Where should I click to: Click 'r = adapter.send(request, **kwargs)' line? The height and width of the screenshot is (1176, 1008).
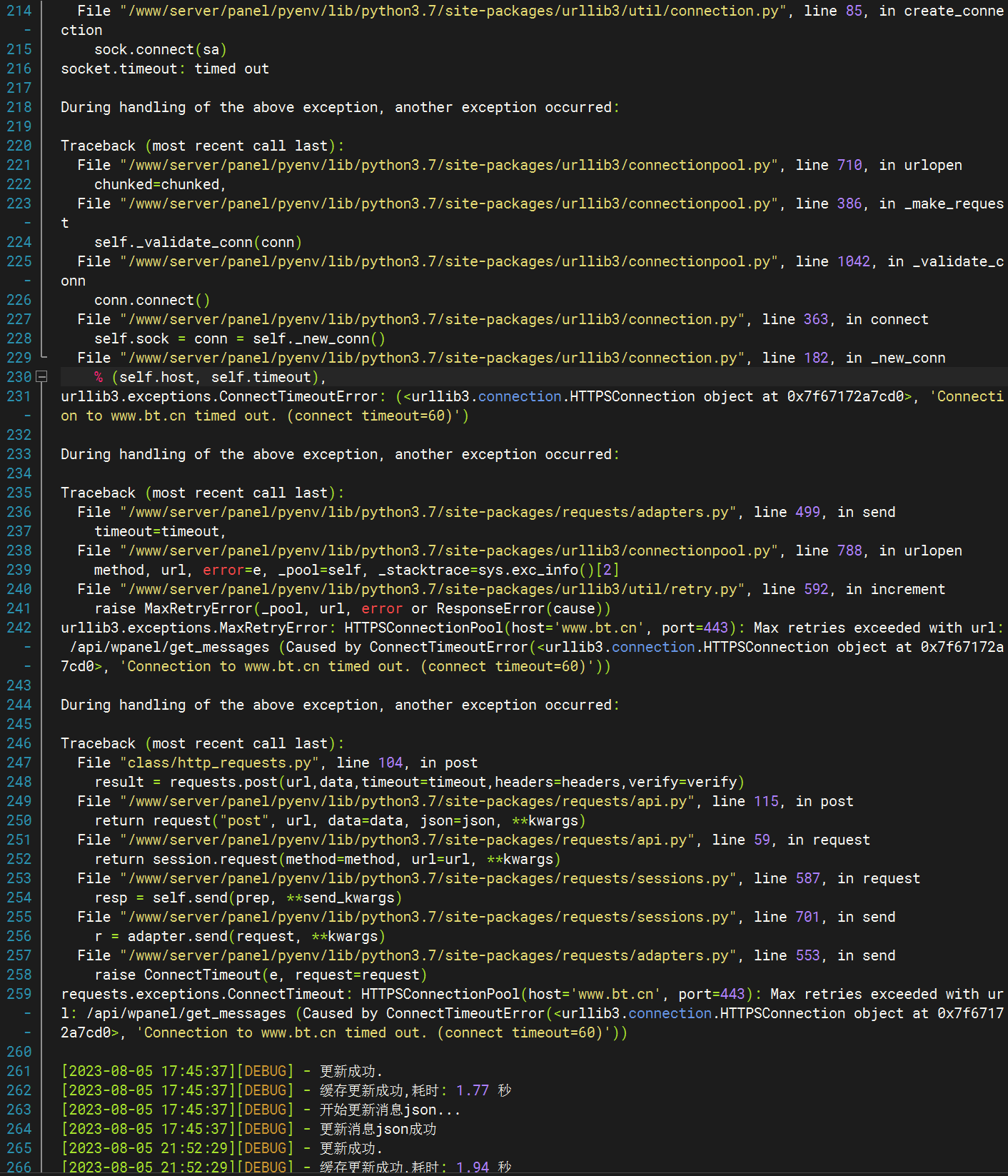click(x=240, y=936)
